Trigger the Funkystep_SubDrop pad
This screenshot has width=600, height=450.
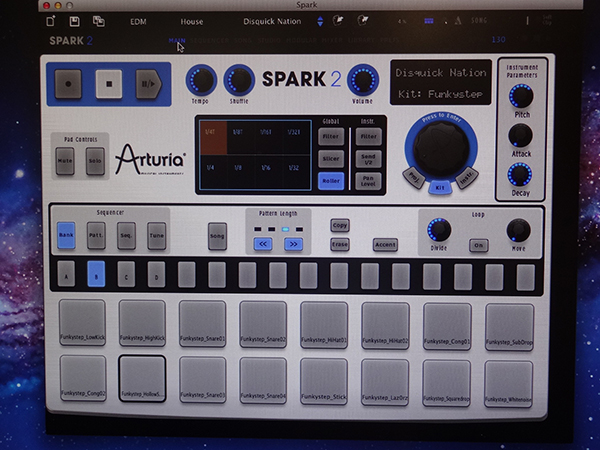[x=509, y=327]
